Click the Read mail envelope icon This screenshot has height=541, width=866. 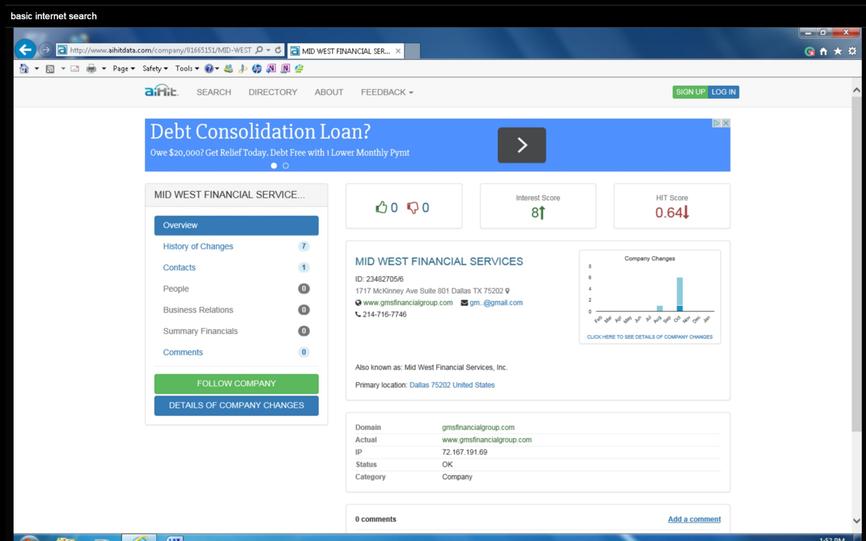[75, 68]
